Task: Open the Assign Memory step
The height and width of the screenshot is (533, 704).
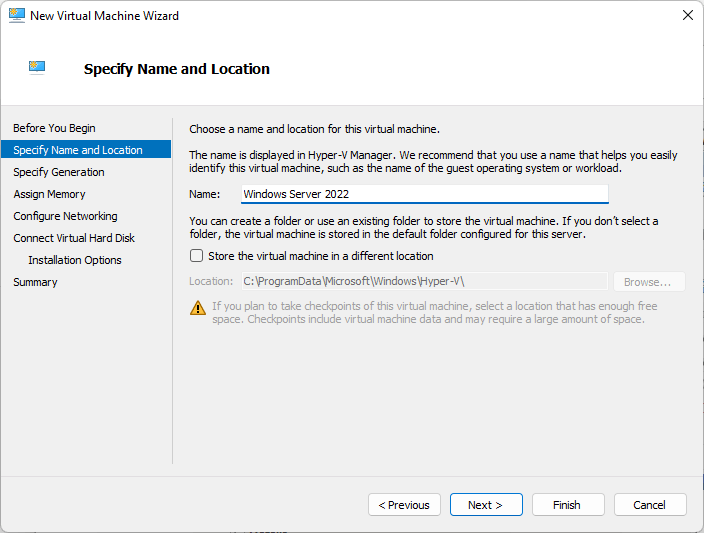Action: (x=49, y=194)
